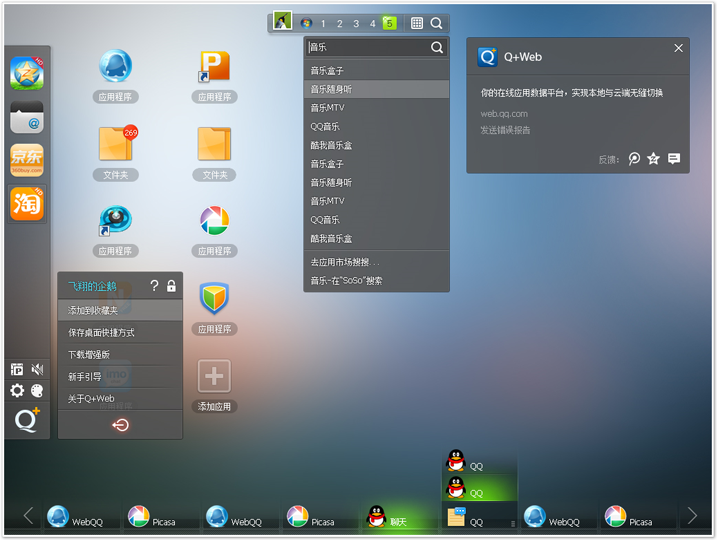Open the Qzone star icon in sidebar
717x540 pixels.
[27, 73]
